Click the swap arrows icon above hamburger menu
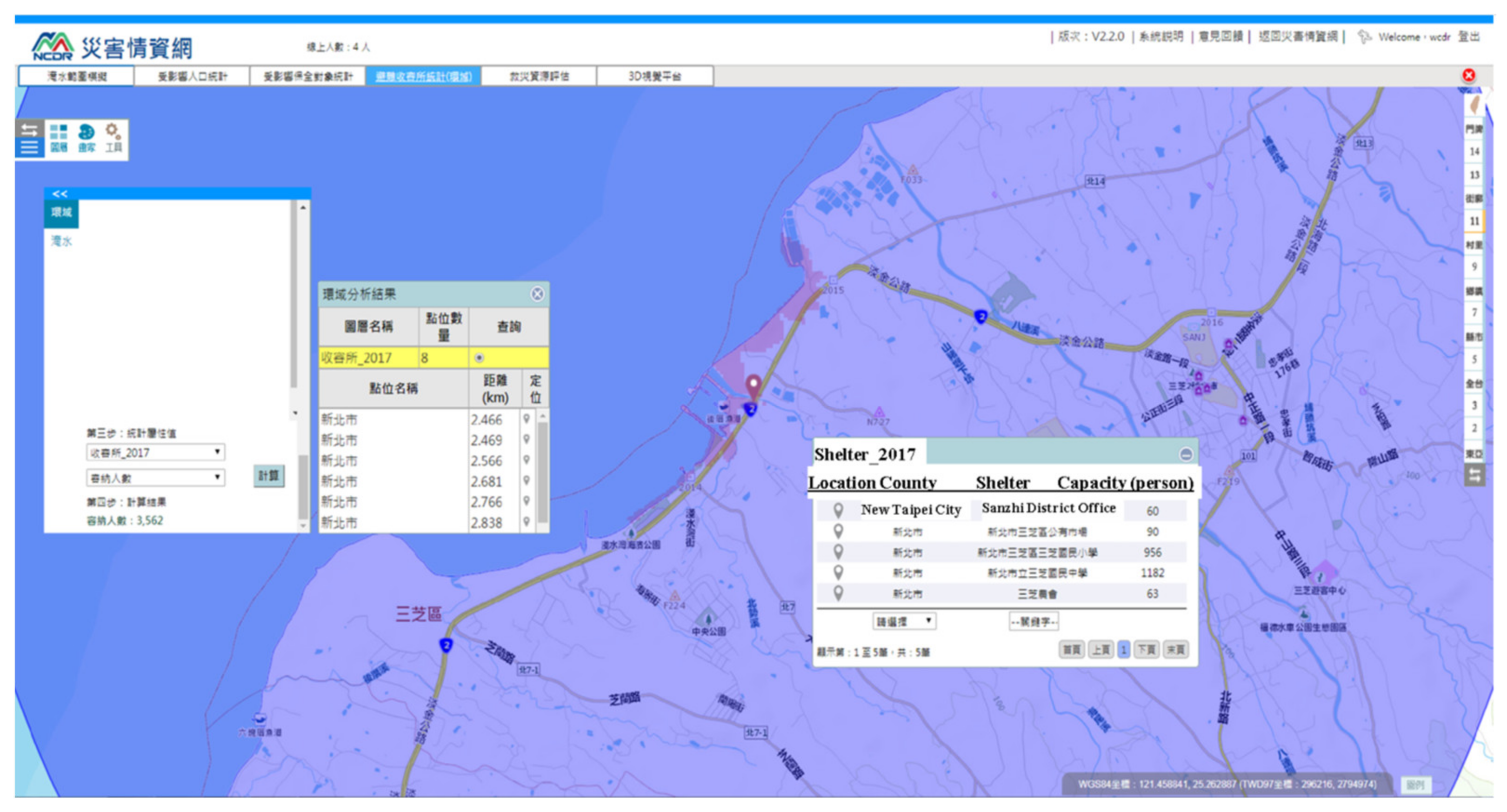The width and height of the screenshot is (1507, 812). click(x=29, y=129)
